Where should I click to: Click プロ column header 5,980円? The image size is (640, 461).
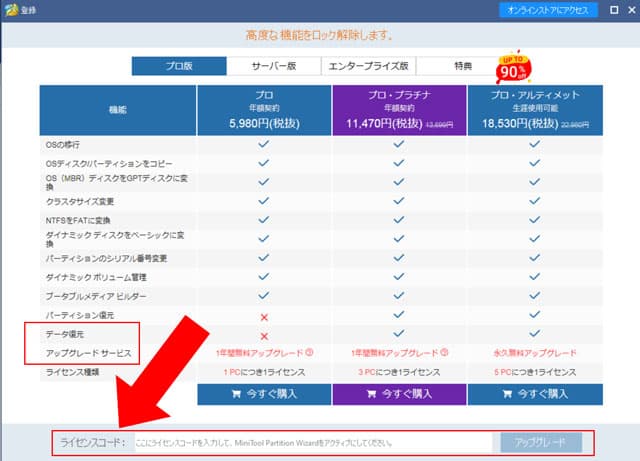pyautogui.click(x=264, y=110)
